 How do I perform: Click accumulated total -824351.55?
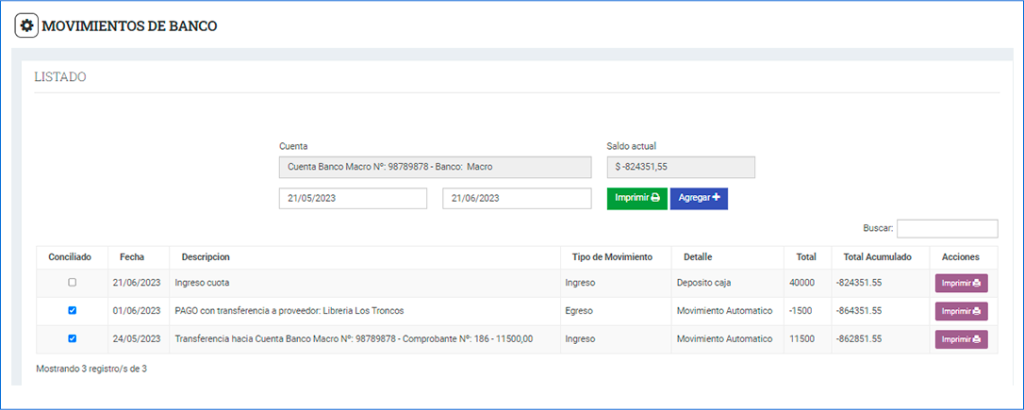click(859, 283)
